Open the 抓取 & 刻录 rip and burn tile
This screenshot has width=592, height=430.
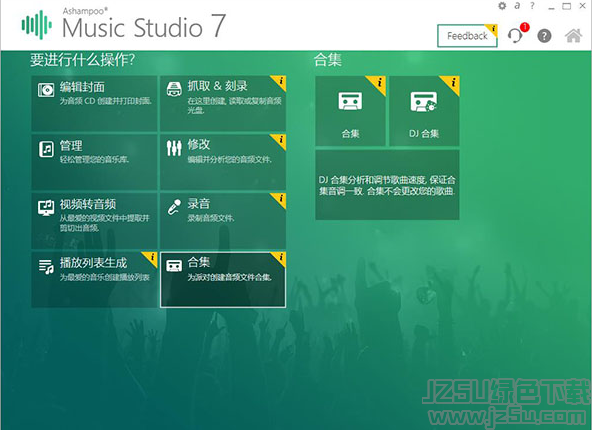(223, 103)
